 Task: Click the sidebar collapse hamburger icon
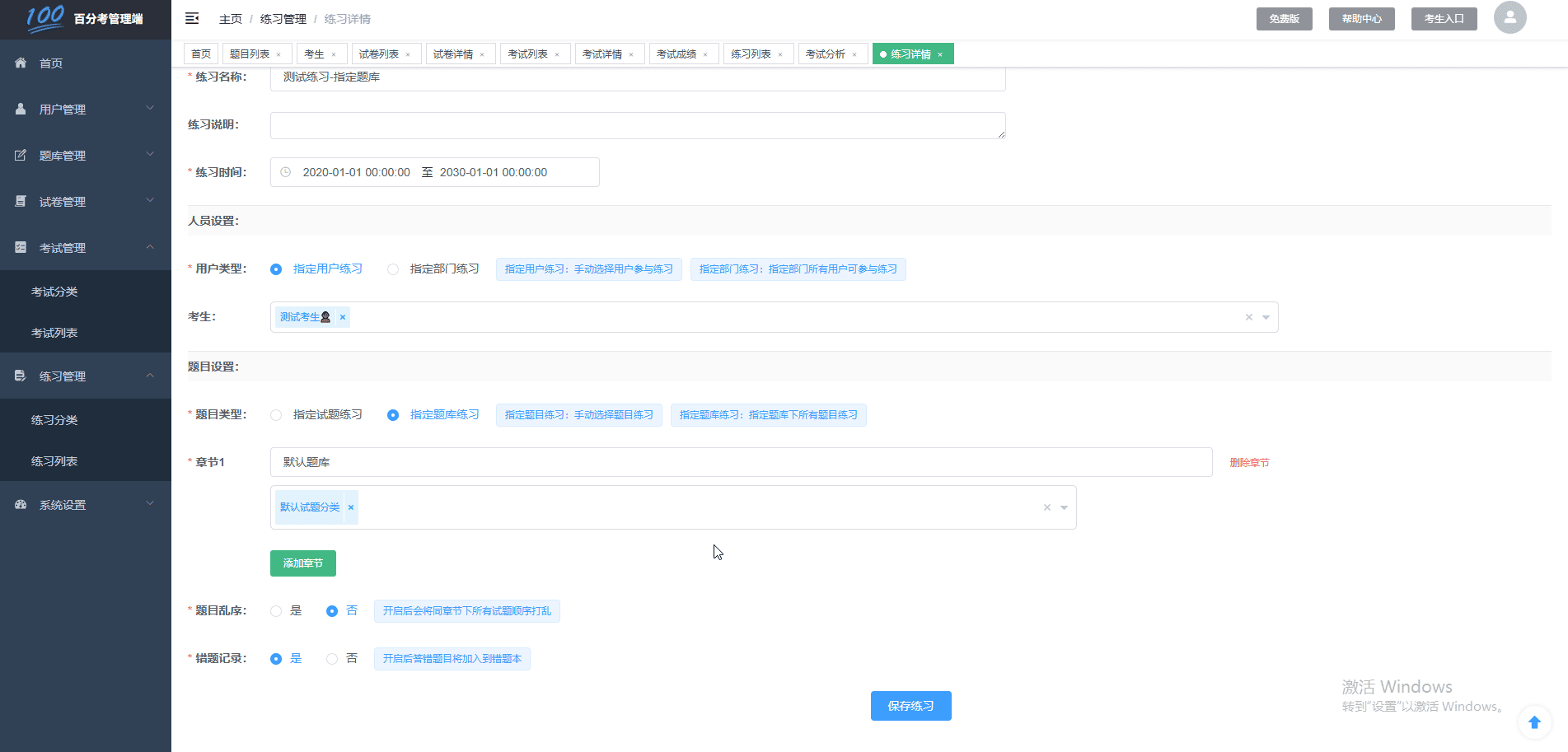tap(192, 18)
